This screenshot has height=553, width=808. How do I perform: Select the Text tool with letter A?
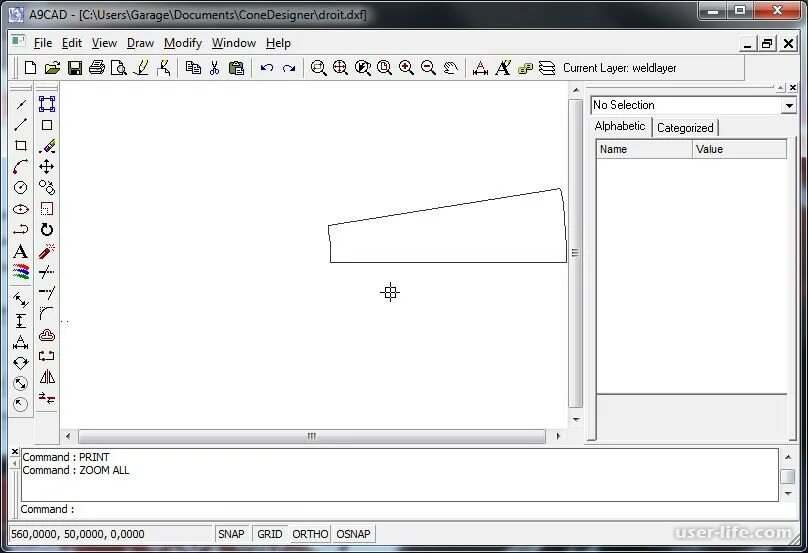(21, 252)
